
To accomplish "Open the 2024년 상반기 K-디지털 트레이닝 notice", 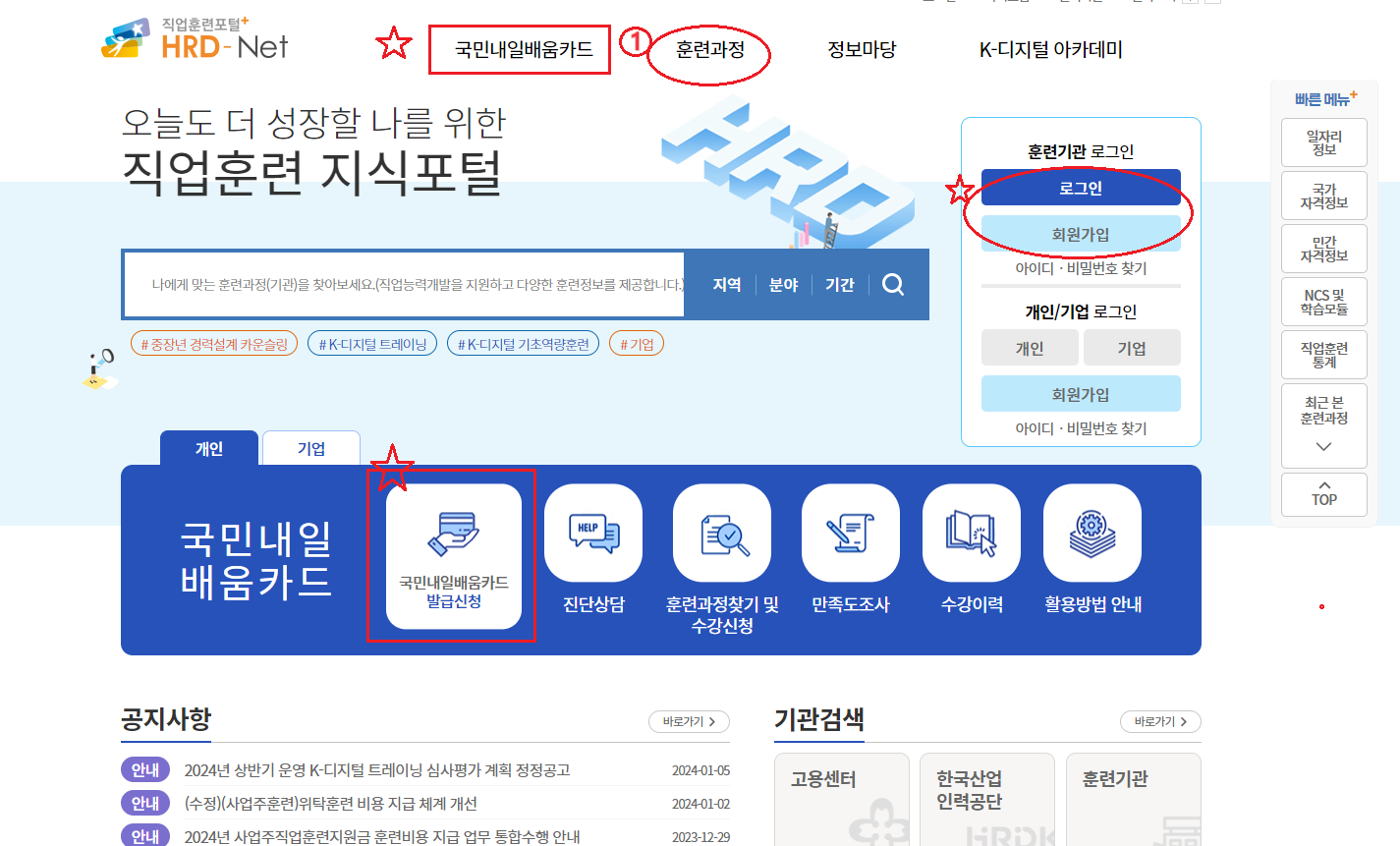I will tap(377, 770).
